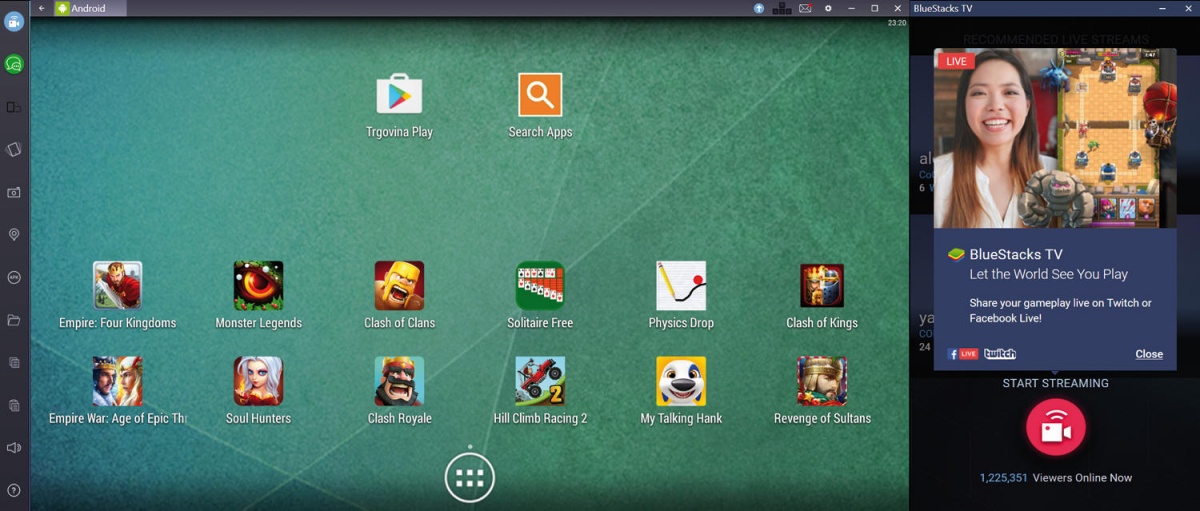Open Clash of Kings
The image size is (1200, 511).
pos(822,296)
